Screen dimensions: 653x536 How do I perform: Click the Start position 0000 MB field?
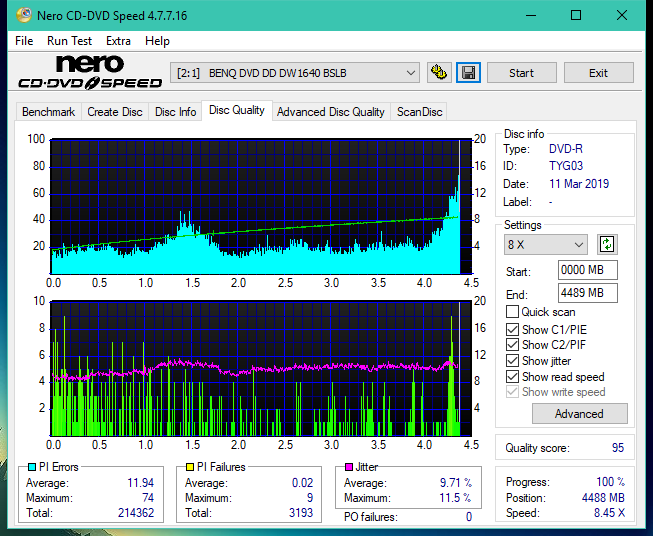pyautogui.click(x=587, y=270)
